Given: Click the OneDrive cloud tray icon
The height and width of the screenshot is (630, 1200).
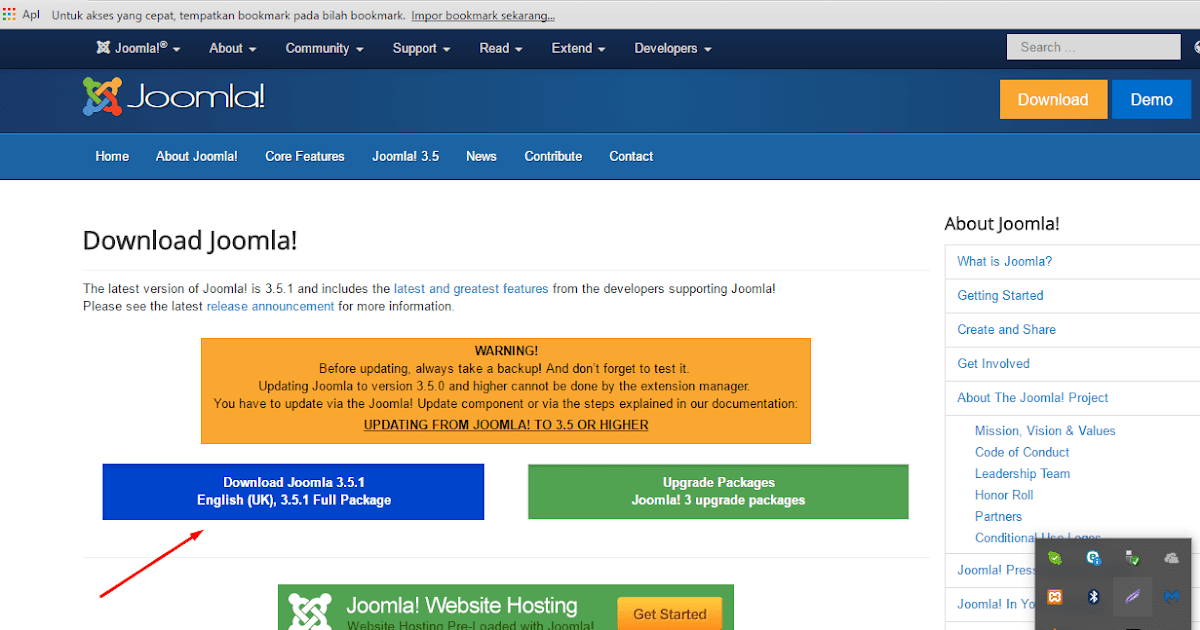Looking at the screenshot, I should [1172, 558].
